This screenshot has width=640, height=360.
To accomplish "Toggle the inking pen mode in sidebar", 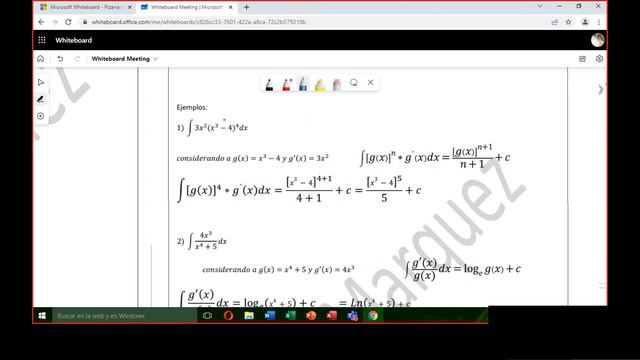I will [40, 99].
